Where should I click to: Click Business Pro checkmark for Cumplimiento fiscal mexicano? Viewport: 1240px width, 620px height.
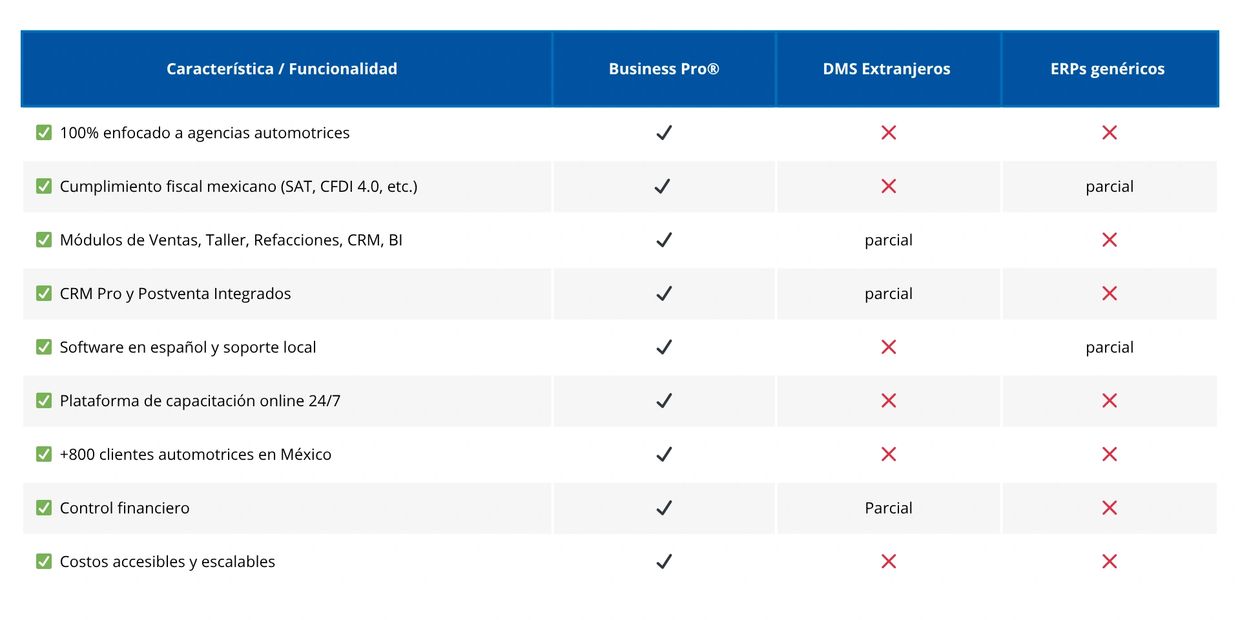pos(663,186)
